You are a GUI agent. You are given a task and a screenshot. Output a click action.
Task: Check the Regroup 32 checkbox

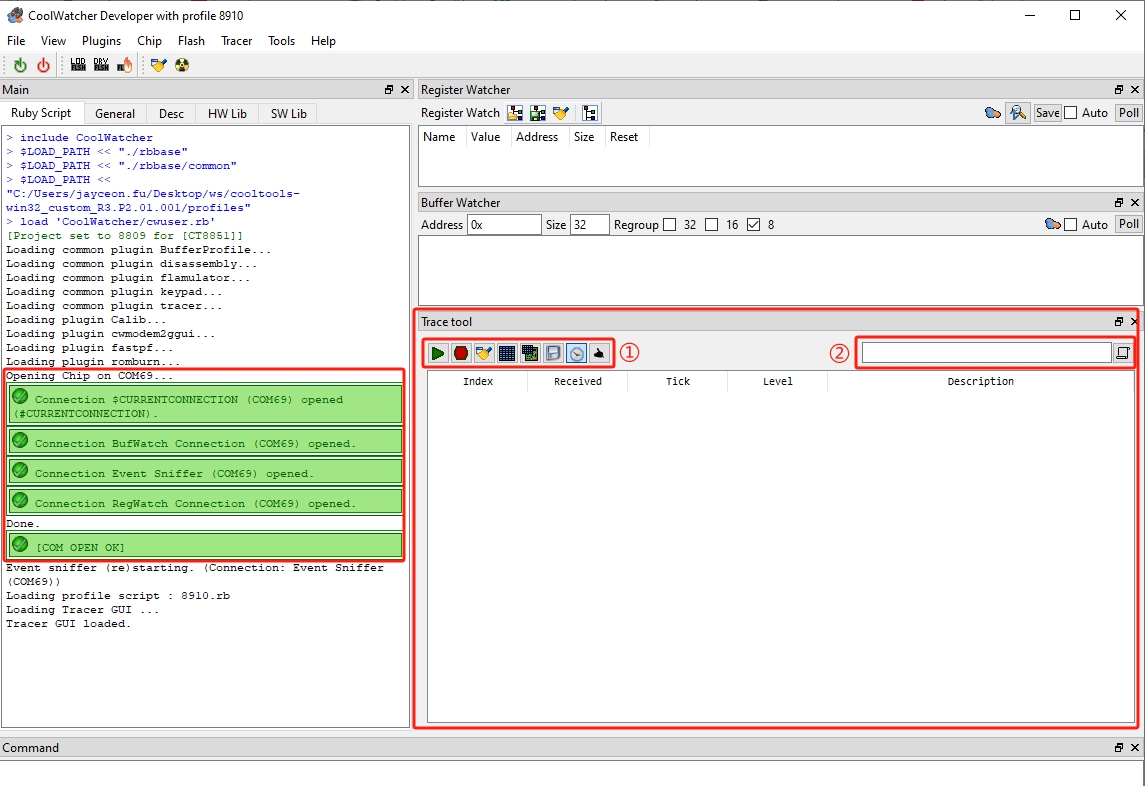pyautogui.click(x=670, y=224)
